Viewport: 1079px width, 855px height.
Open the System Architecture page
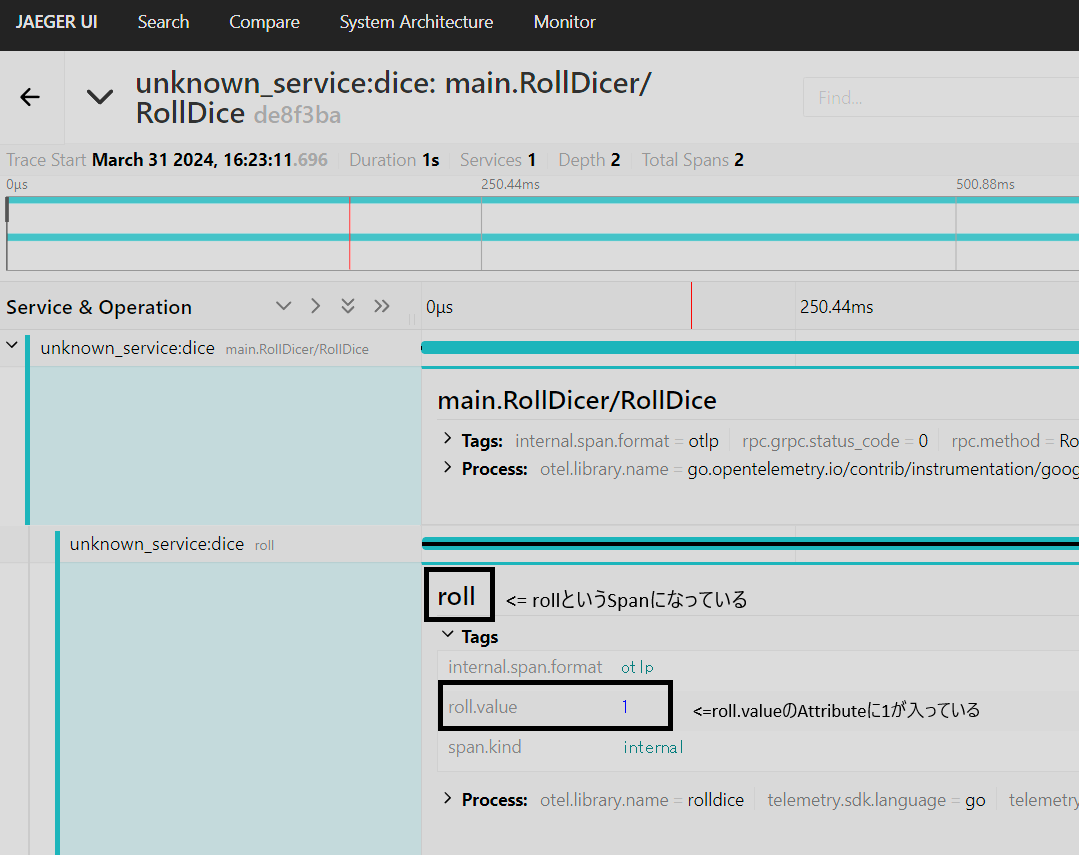[x=416, y=21]
